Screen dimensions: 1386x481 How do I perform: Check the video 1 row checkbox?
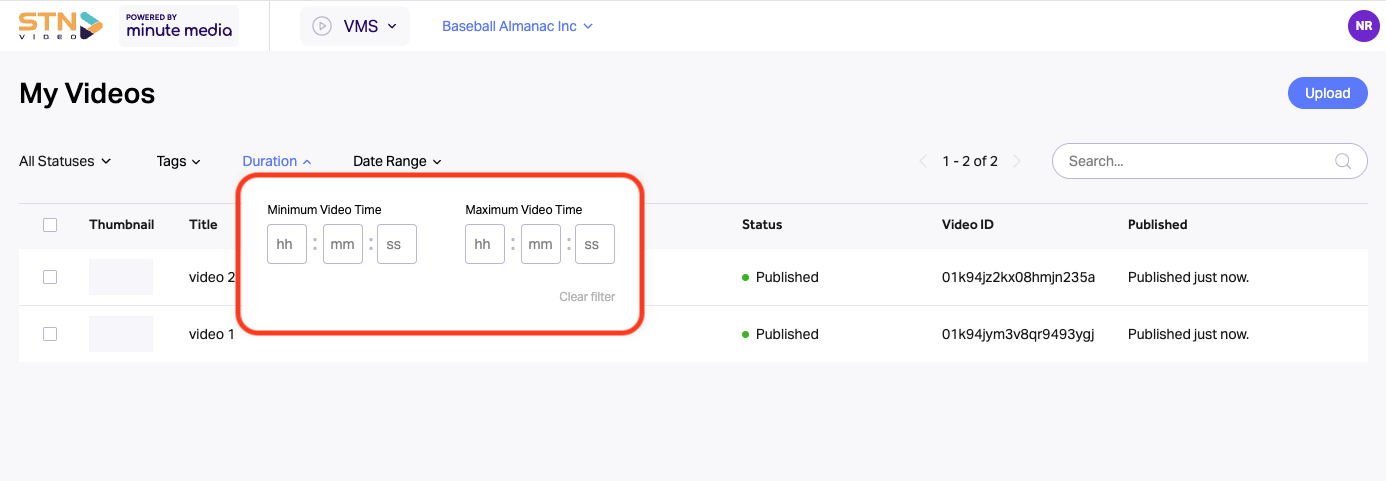[x=50, y=334]
